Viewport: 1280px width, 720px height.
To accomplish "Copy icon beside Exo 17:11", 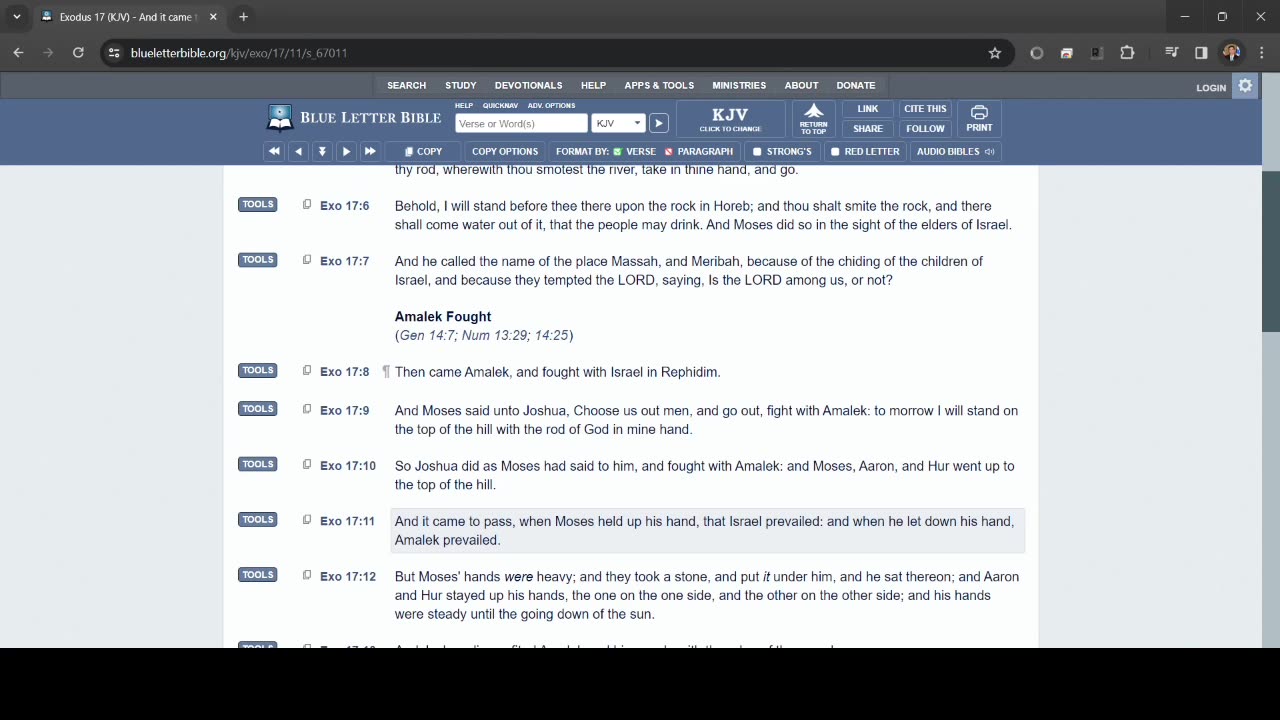I will click(x=307, y=520).
